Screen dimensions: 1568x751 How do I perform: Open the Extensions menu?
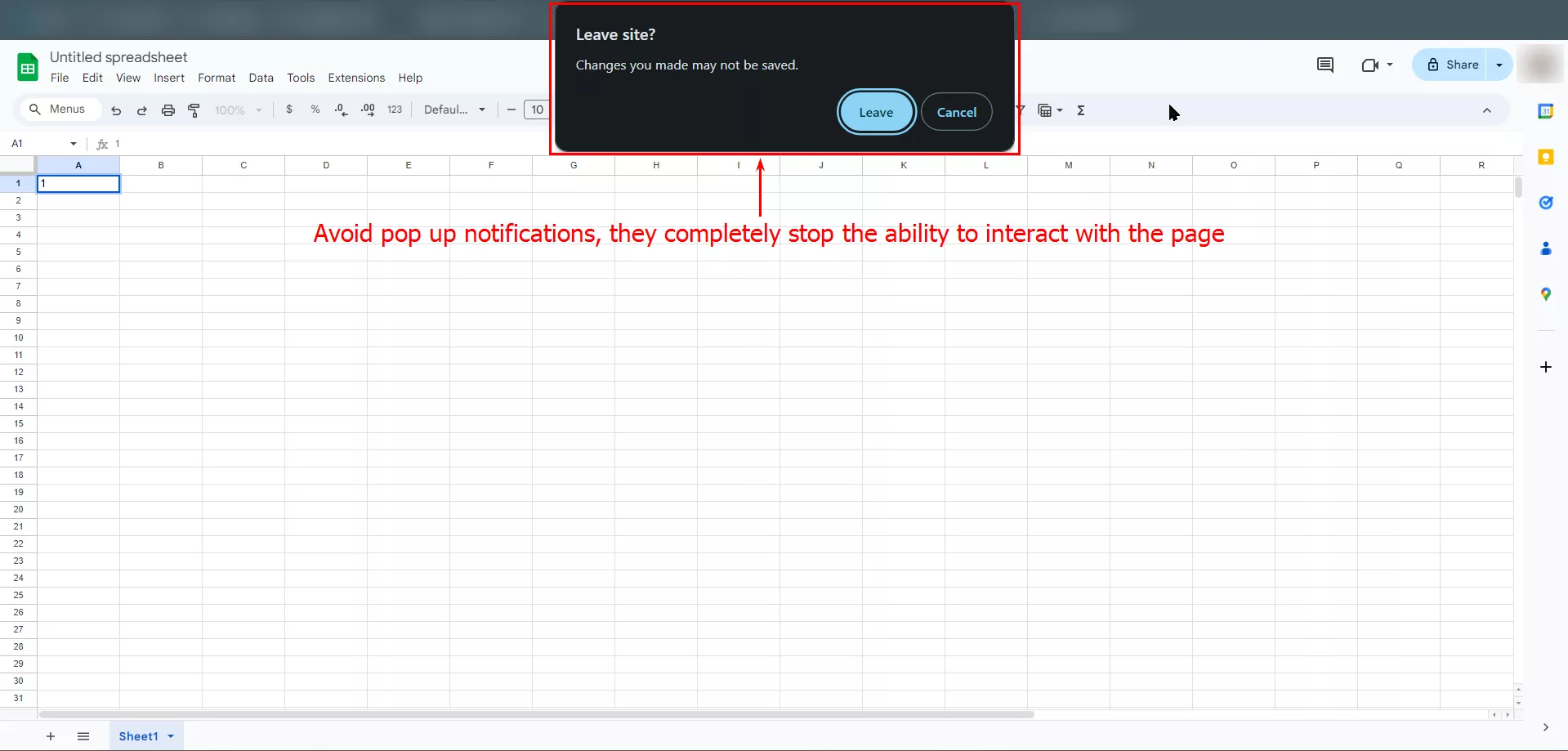pos(356,78)
